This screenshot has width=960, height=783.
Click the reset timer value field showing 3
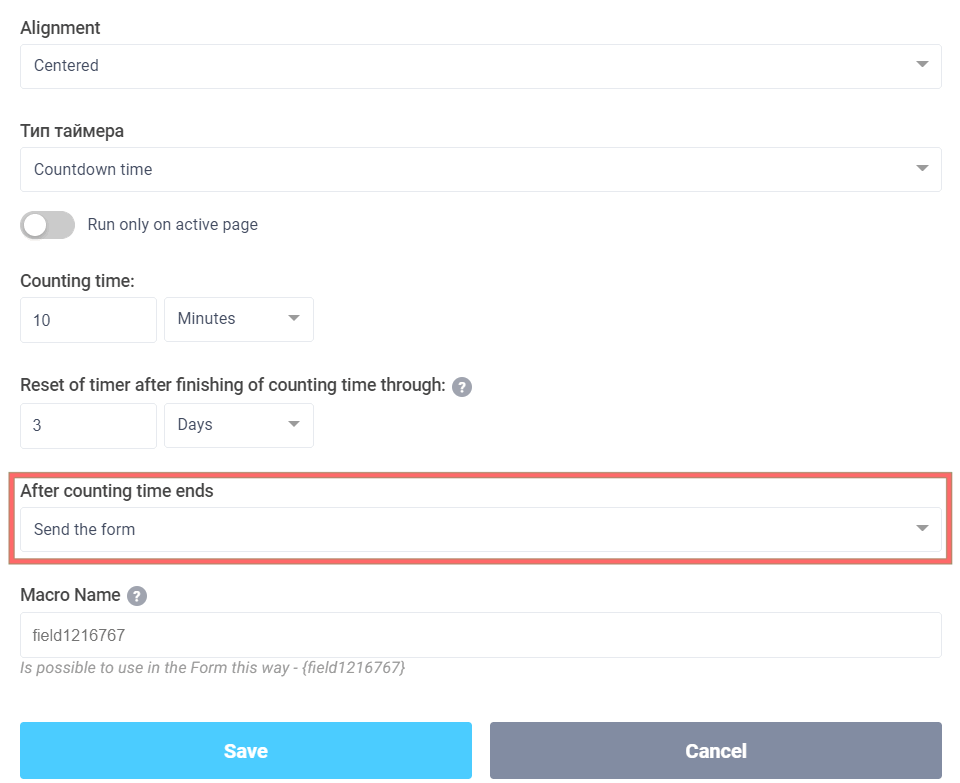coord(88,425)
